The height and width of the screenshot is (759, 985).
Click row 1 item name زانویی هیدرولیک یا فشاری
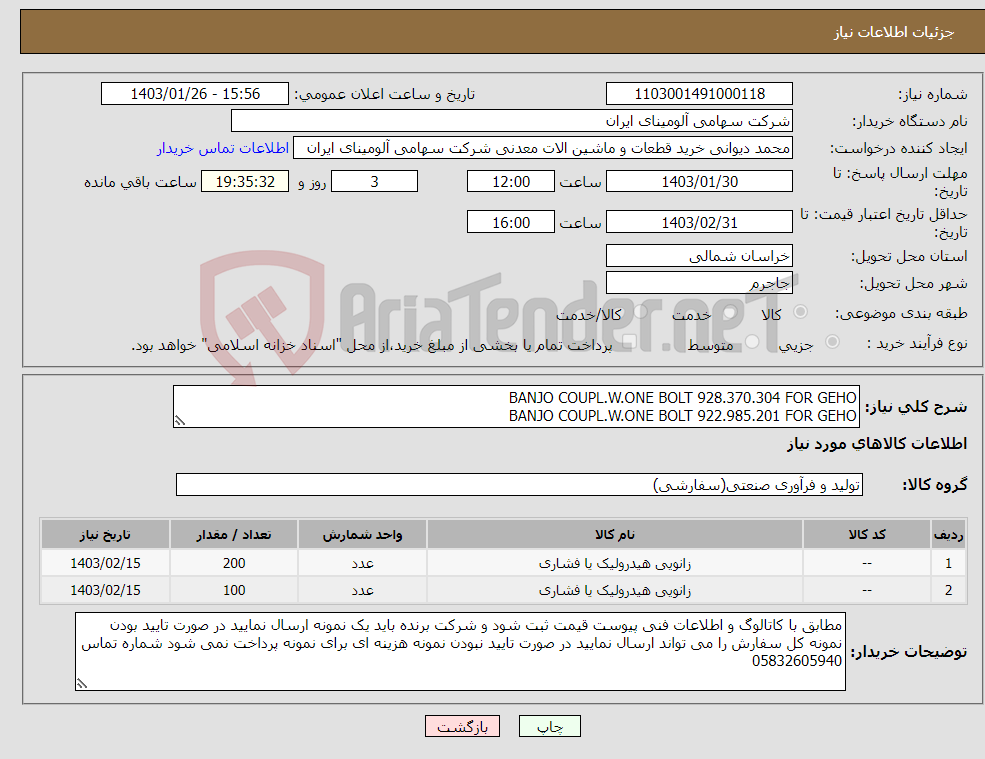pyautogui.click(x=615, y=563)
